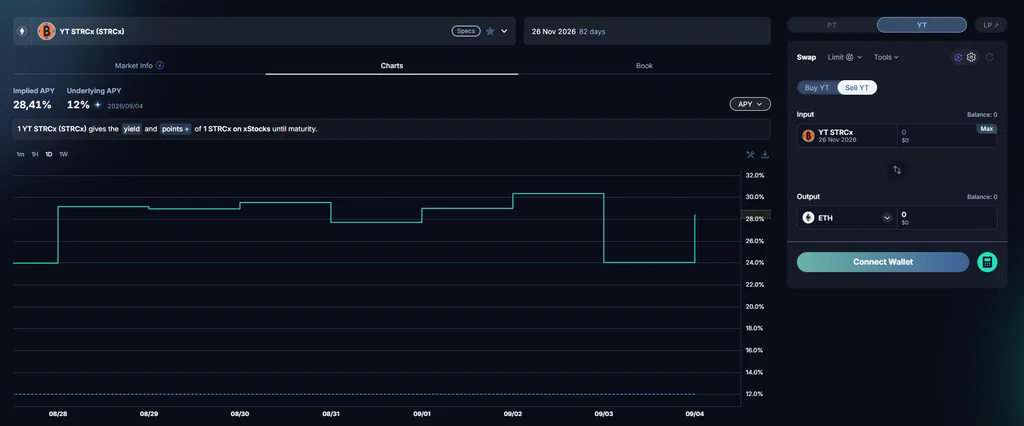The width and height of the screenshot is (1024, 426).
Task: Choose Sell YT option
Action: tap(857, 88)
